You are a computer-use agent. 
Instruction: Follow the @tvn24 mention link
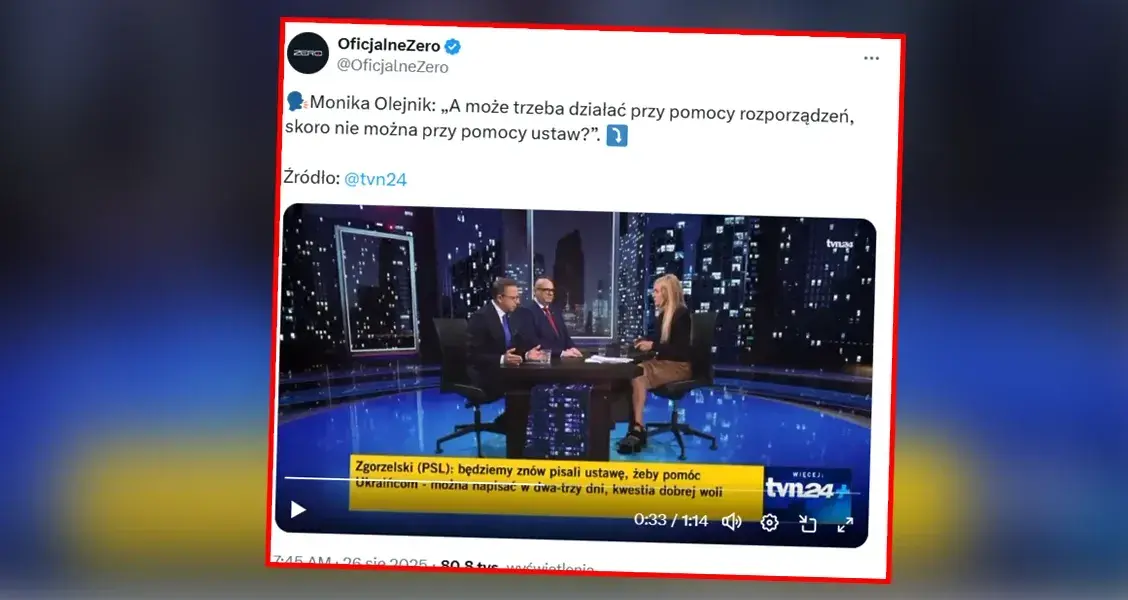pyautogui.click(x=376, y=179)
